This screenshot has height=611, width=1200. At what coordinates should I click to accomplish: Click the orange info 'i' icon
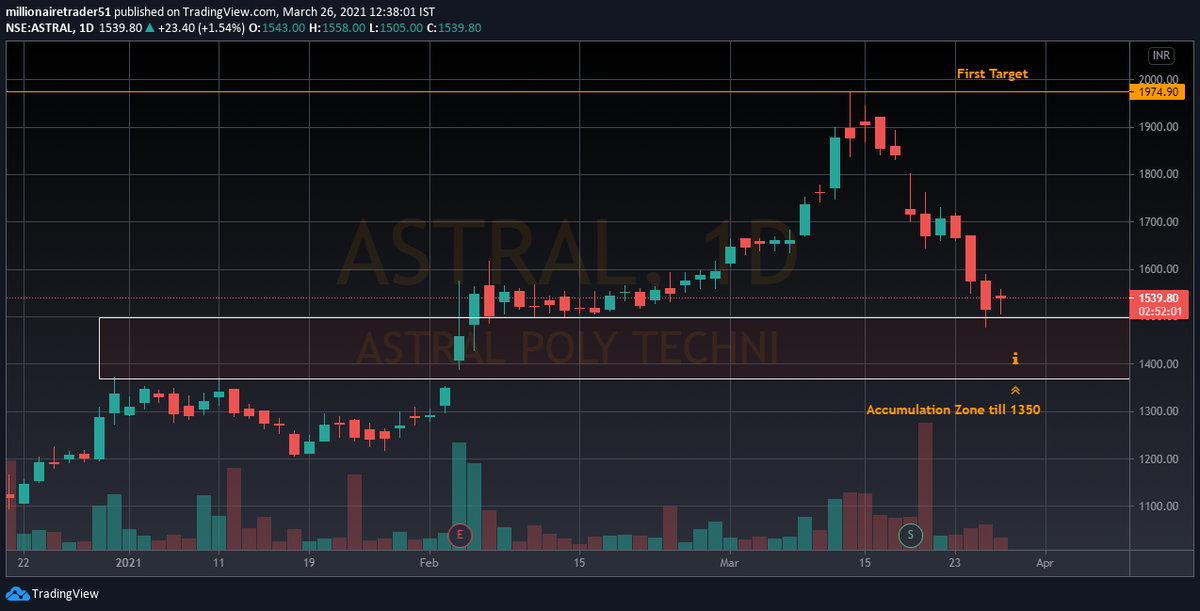tap(1015, 358)
